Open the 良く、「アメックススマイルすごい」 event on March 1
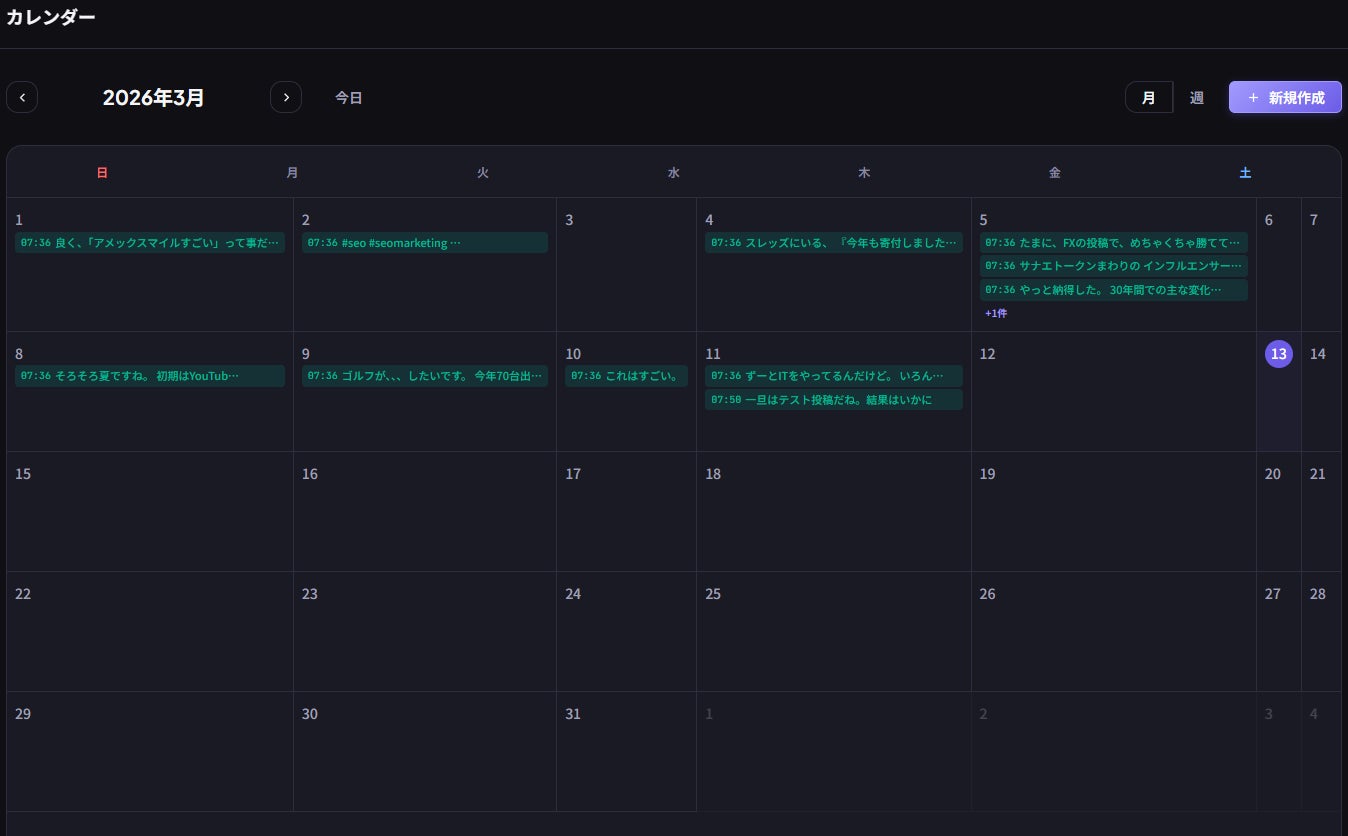This screenshot has width=1348, height=836. click(150, 243)
